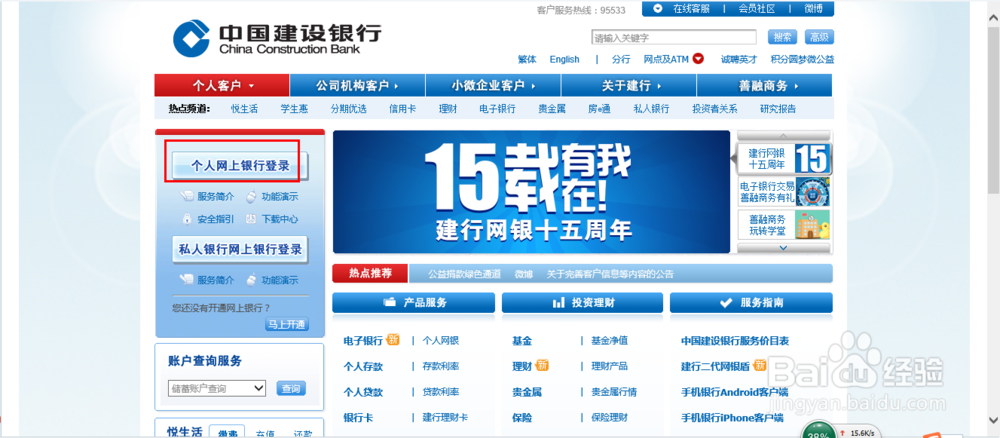Click the 个人网上银行登录 button
1000x438 pixels.
click(x=240, y=166)
